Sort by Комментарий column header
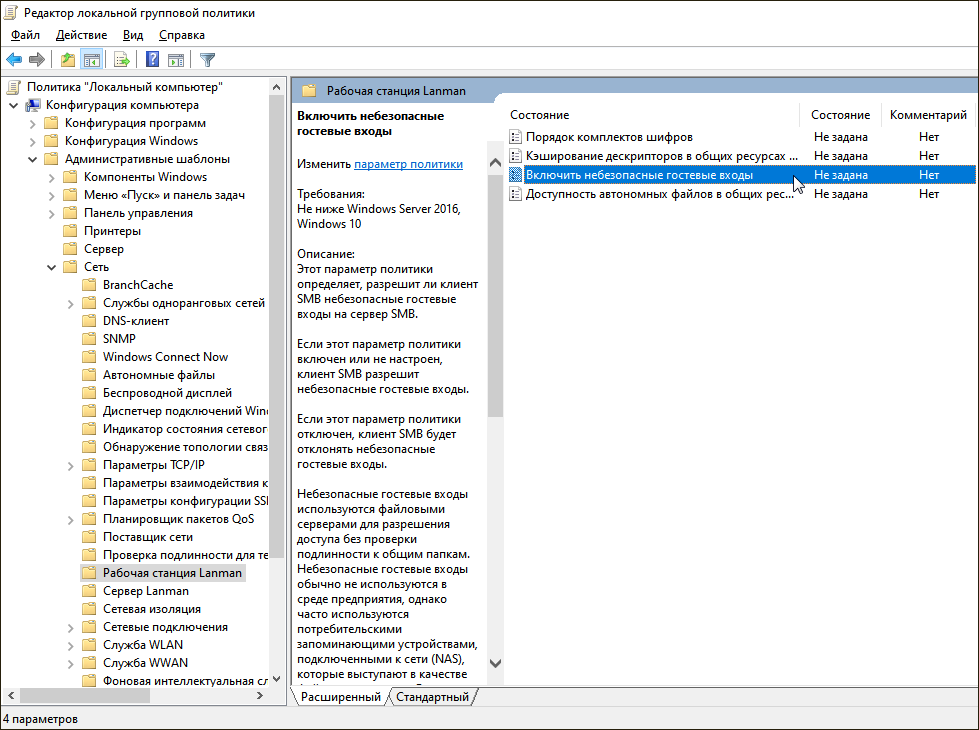 point(927,115)
